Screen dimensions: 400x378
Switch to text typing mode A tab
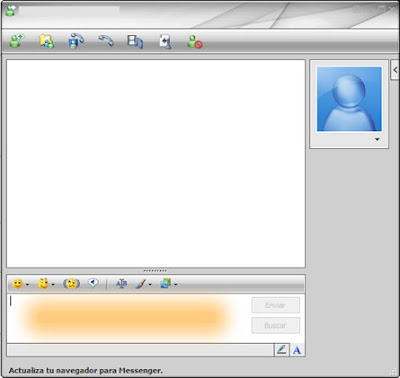point(297,350)
